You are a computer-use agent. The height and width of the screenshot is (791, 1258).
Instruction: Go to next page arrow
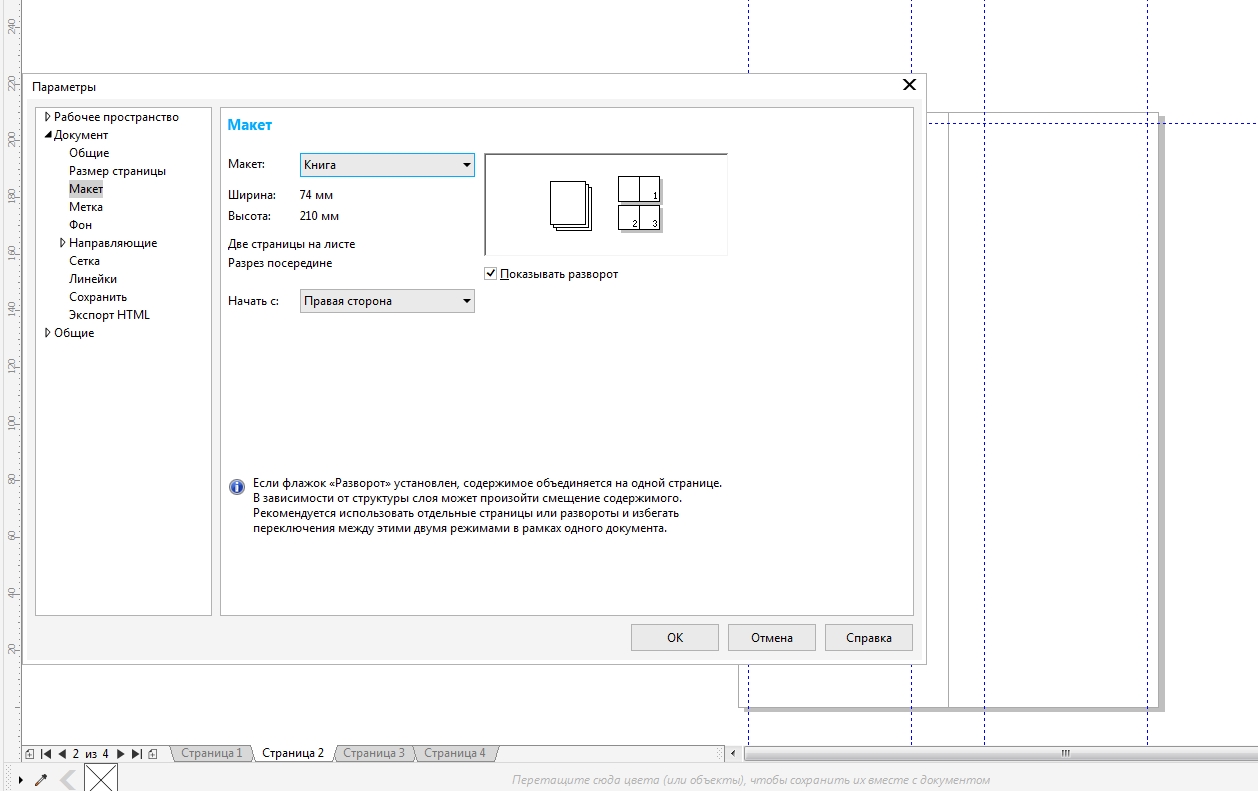point(120,753)
